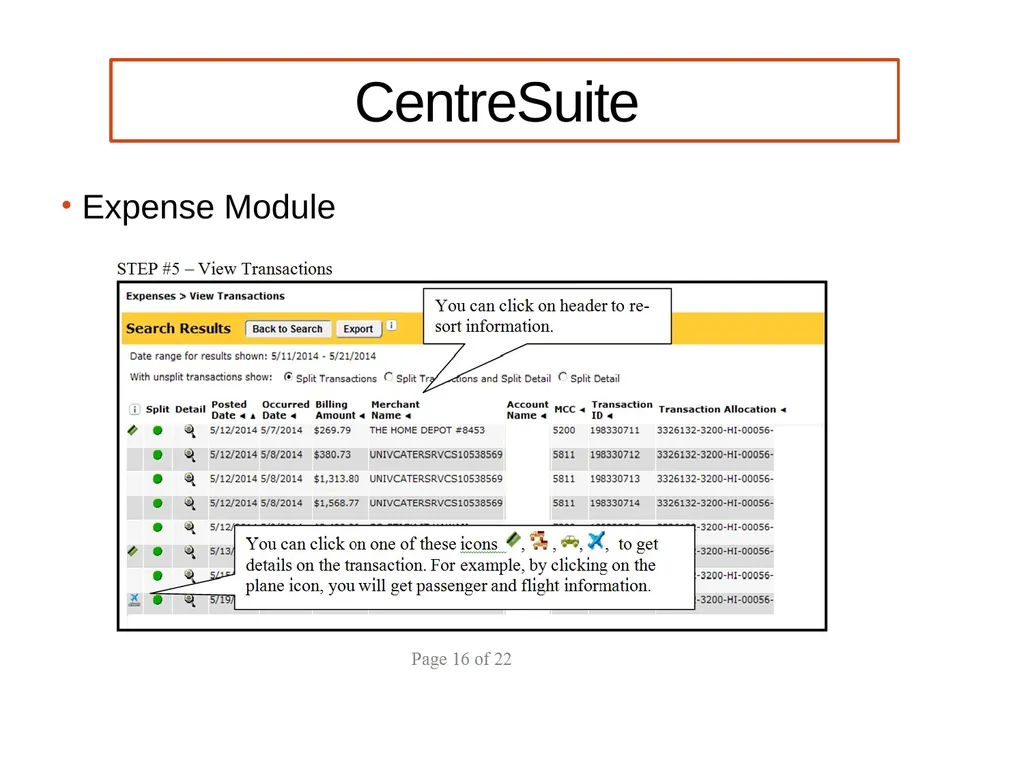1024x768 pixels.
Task: Click allocation 3326132-3200-HI-00056- on transaction 198330711 row
Action: click(x=715, y=430)
